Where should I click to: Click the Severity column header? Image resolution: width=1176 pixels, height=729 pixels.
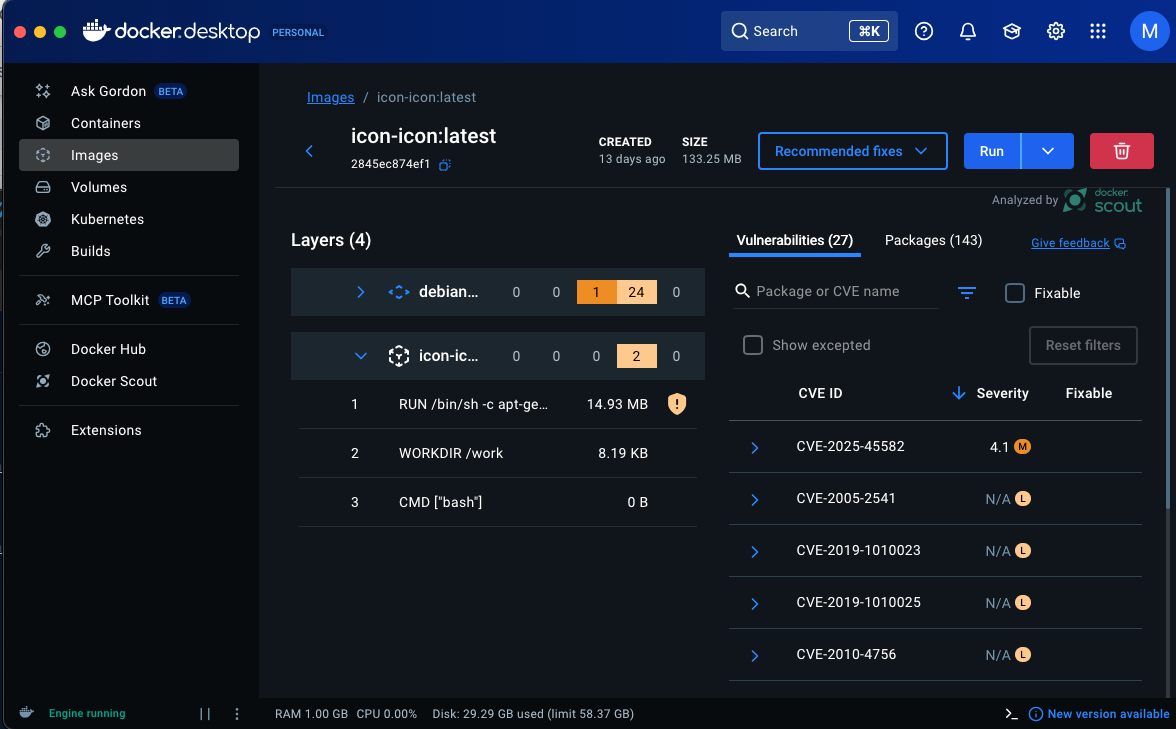1002,393
